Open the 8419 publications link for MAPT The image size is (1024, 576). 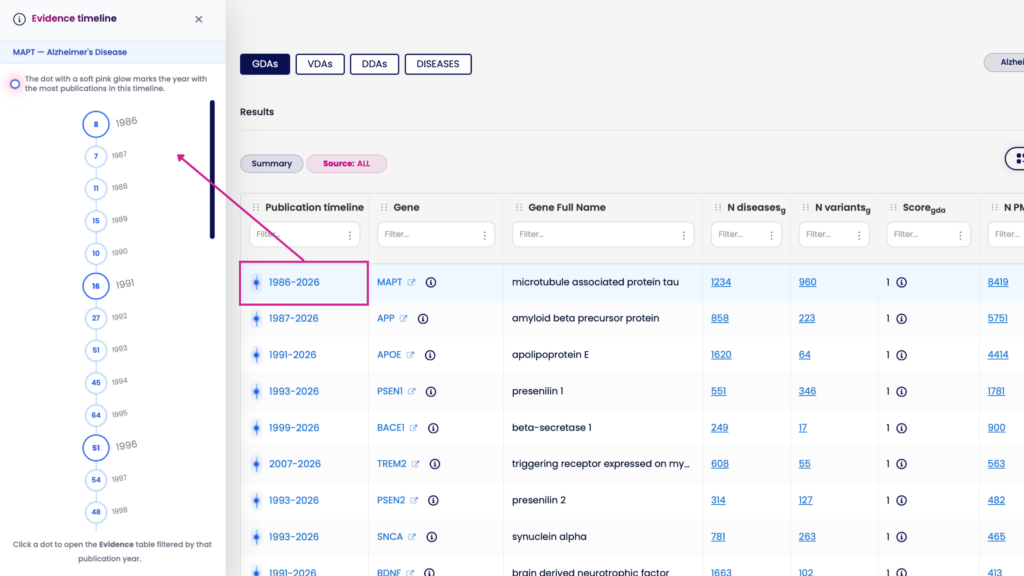pyautogui.click(x=997, y=282)
